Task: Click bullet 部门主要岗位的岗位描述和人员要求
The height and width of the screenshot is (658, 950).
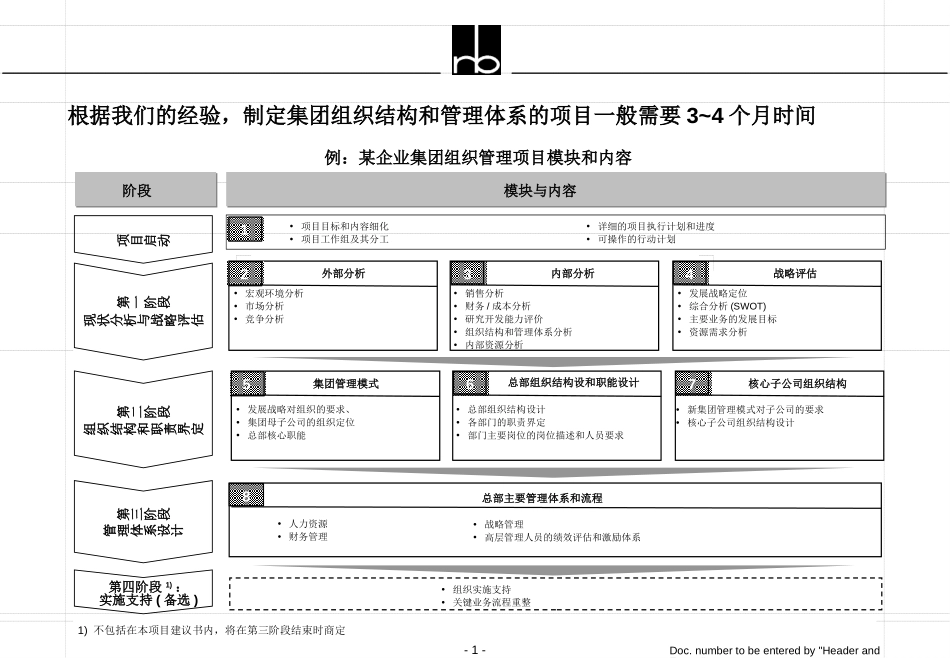Action: [545, 436]
